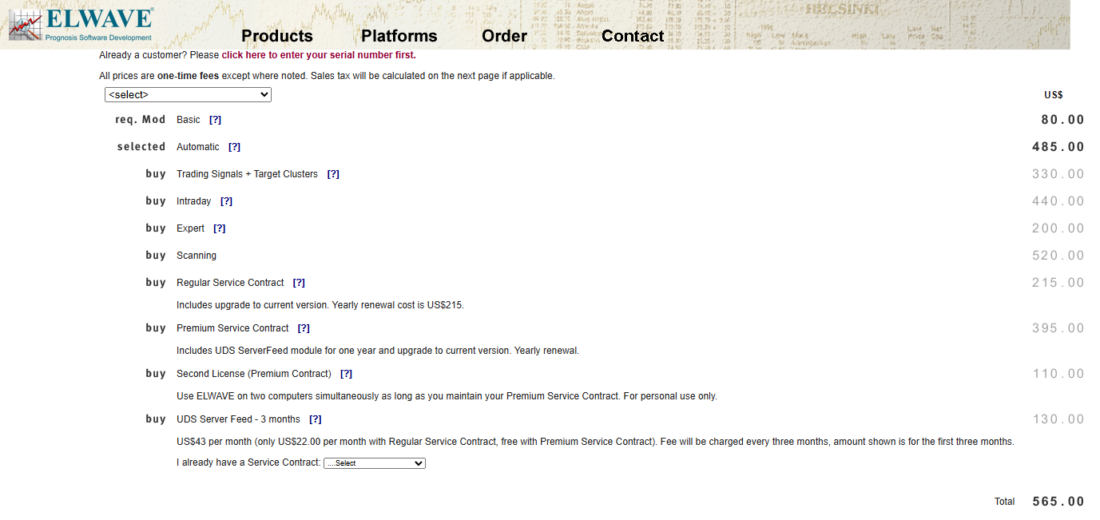Click the Regular Service Contract label
The height and width of the screenshot is (520, 1100).
pyautogui.click(x=230, y=283)
